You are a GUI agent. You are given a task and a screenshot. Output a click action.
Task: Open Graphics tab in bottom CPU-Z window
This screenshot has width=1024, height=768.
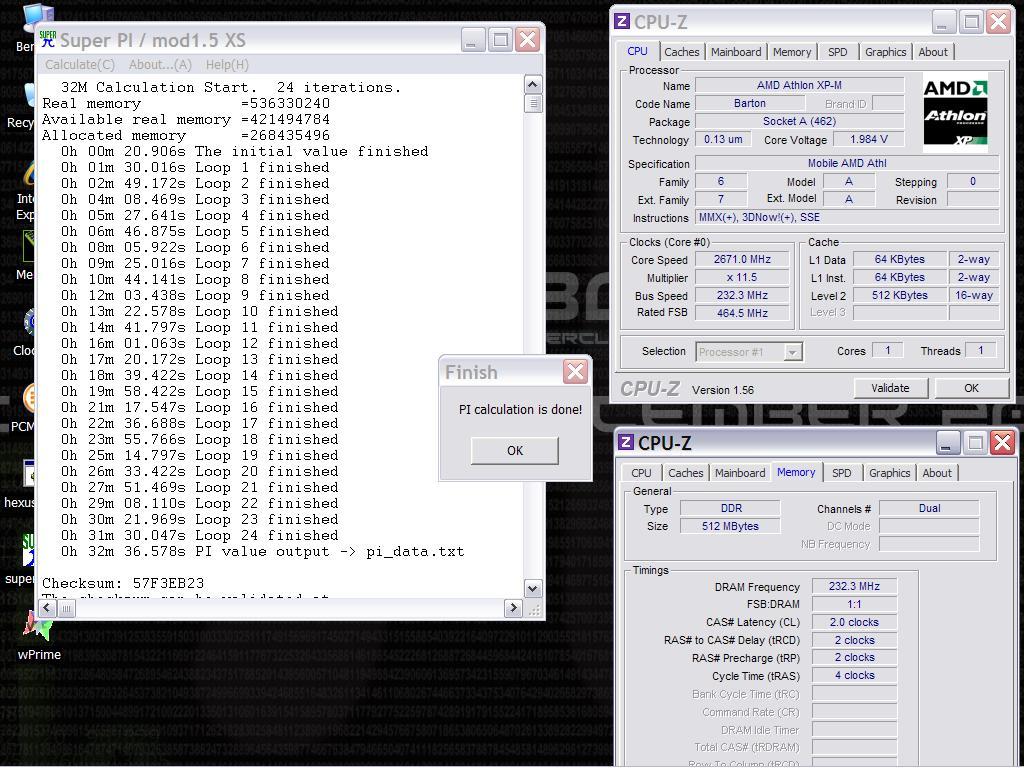click(x=889, y=473)
